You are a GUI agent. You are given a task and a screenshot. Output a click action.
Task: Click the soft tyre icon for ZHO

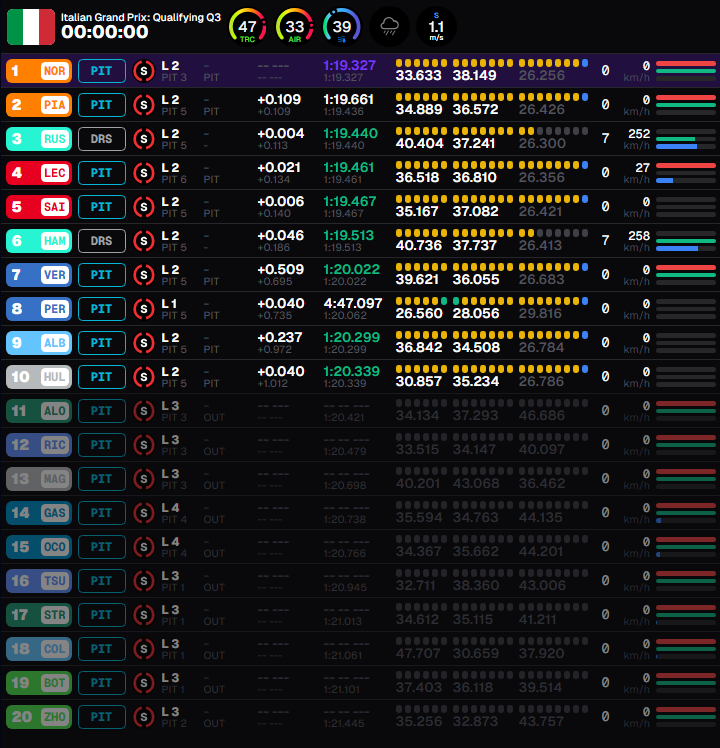(144, 717)
